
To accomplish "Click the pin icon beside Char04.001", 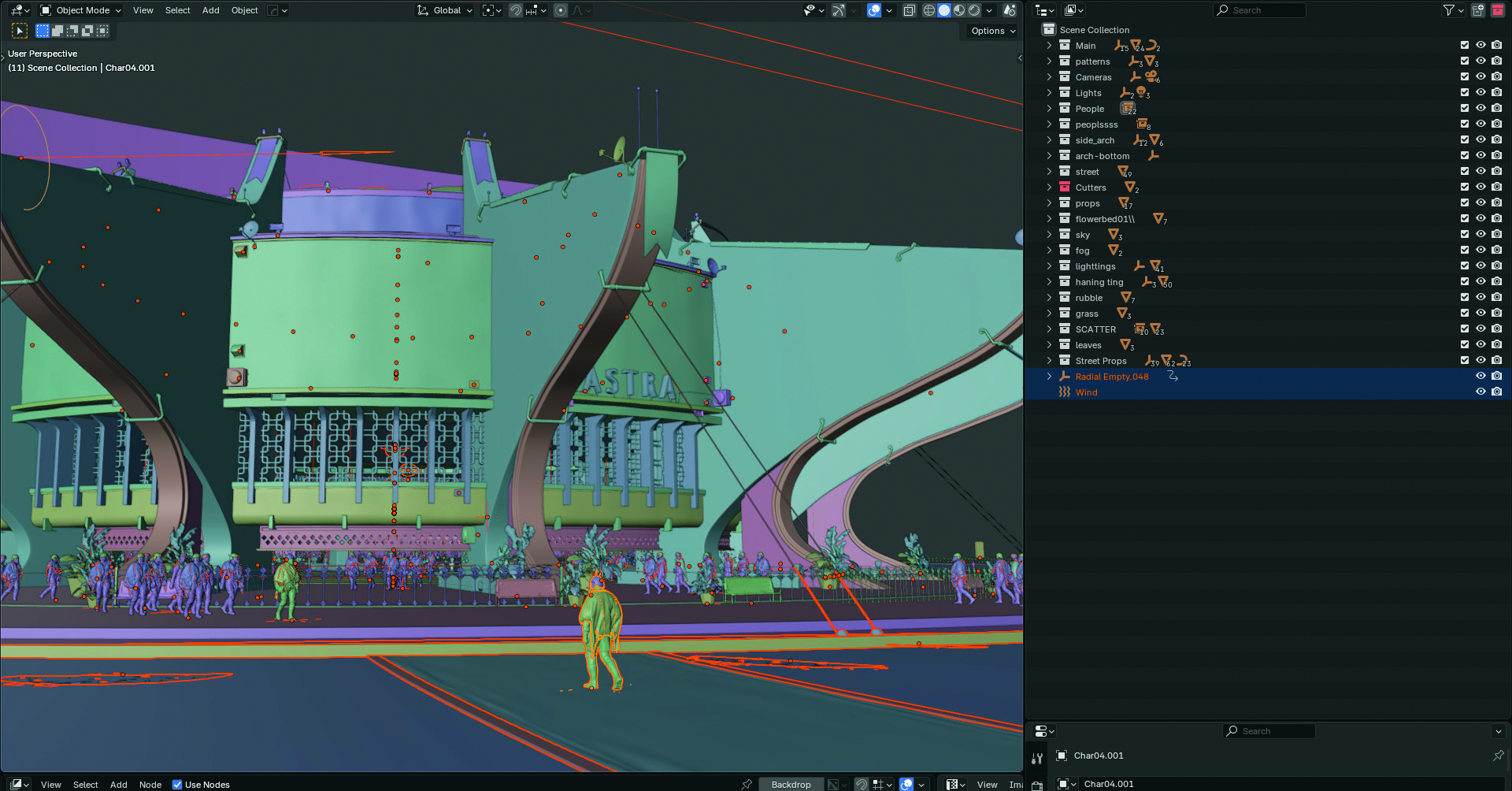I will (1498, 756).
